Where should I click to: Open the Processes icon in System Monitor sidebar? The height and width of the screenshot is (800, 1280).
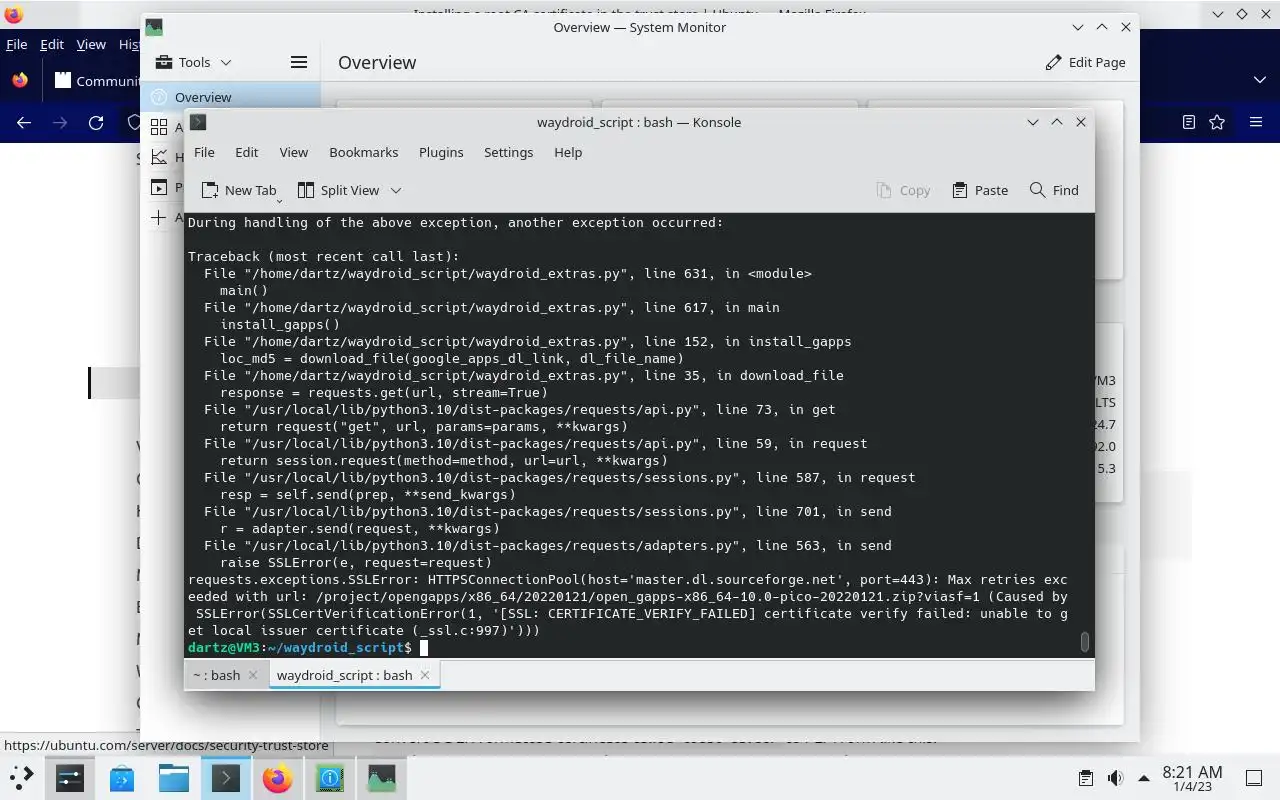point(159,187)
